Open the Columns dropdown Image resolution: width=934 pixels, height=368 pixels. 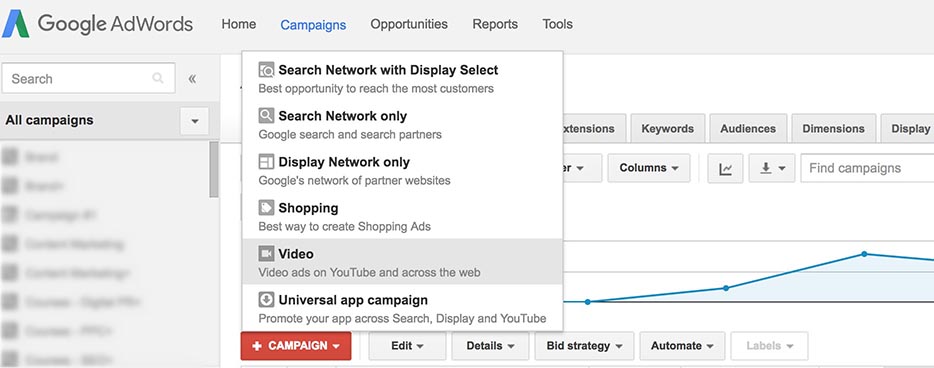coord(649,169)
